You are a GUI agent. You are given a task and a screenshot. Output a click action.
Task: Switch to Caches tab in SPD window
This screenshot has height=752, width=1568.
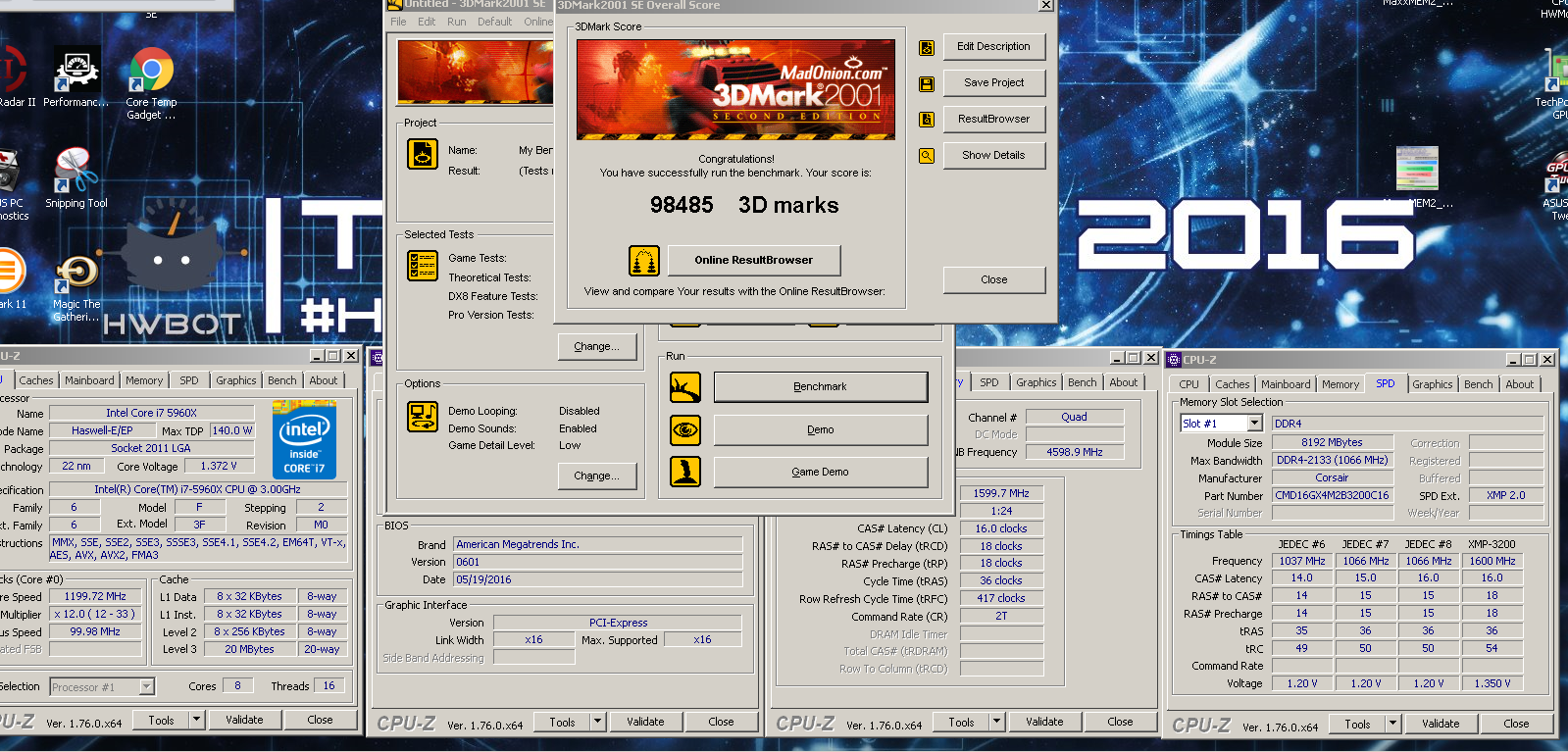1233,384
